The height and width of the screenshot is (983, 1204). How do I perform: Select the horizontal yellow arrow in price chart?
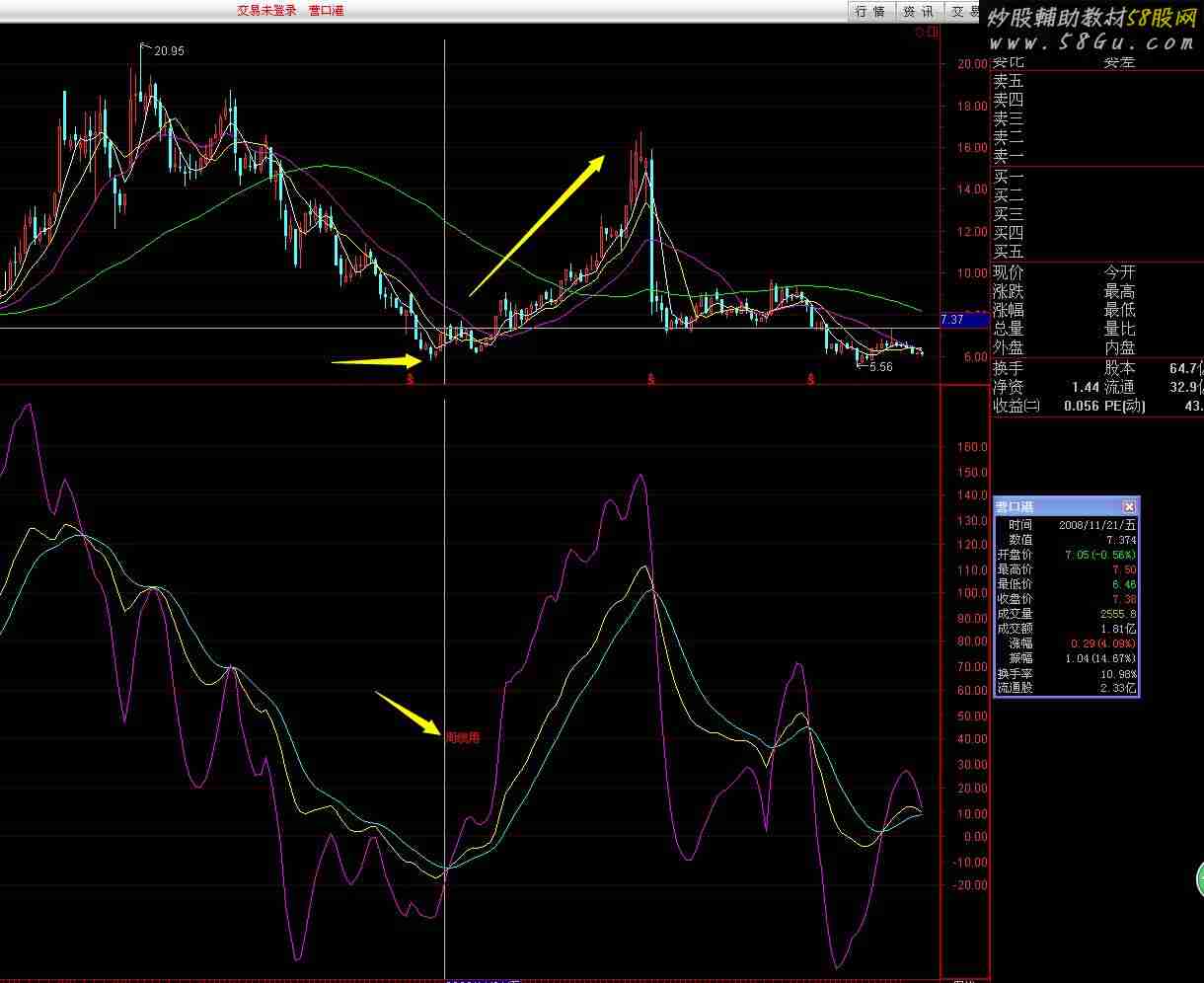coord(377,361)
